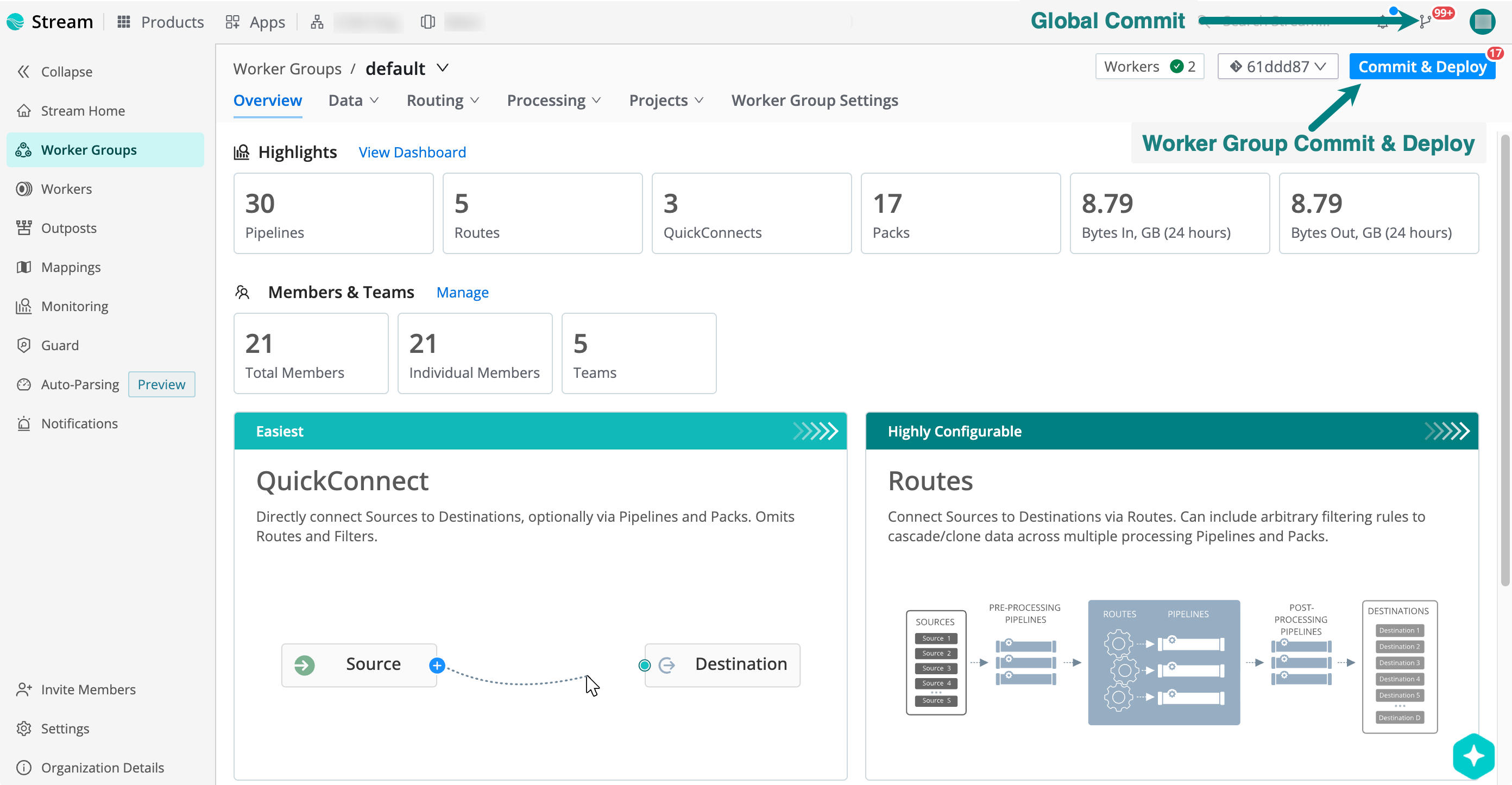Click the Commit & Deploy button

tap(1422, 66)
